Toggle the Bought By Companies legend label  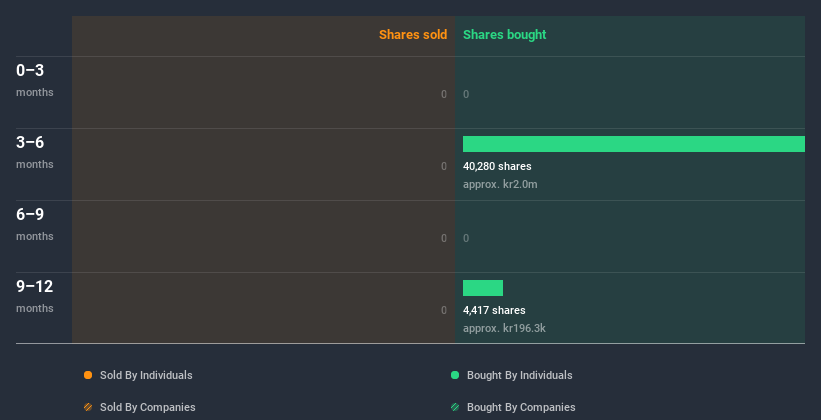pos(521,407)
